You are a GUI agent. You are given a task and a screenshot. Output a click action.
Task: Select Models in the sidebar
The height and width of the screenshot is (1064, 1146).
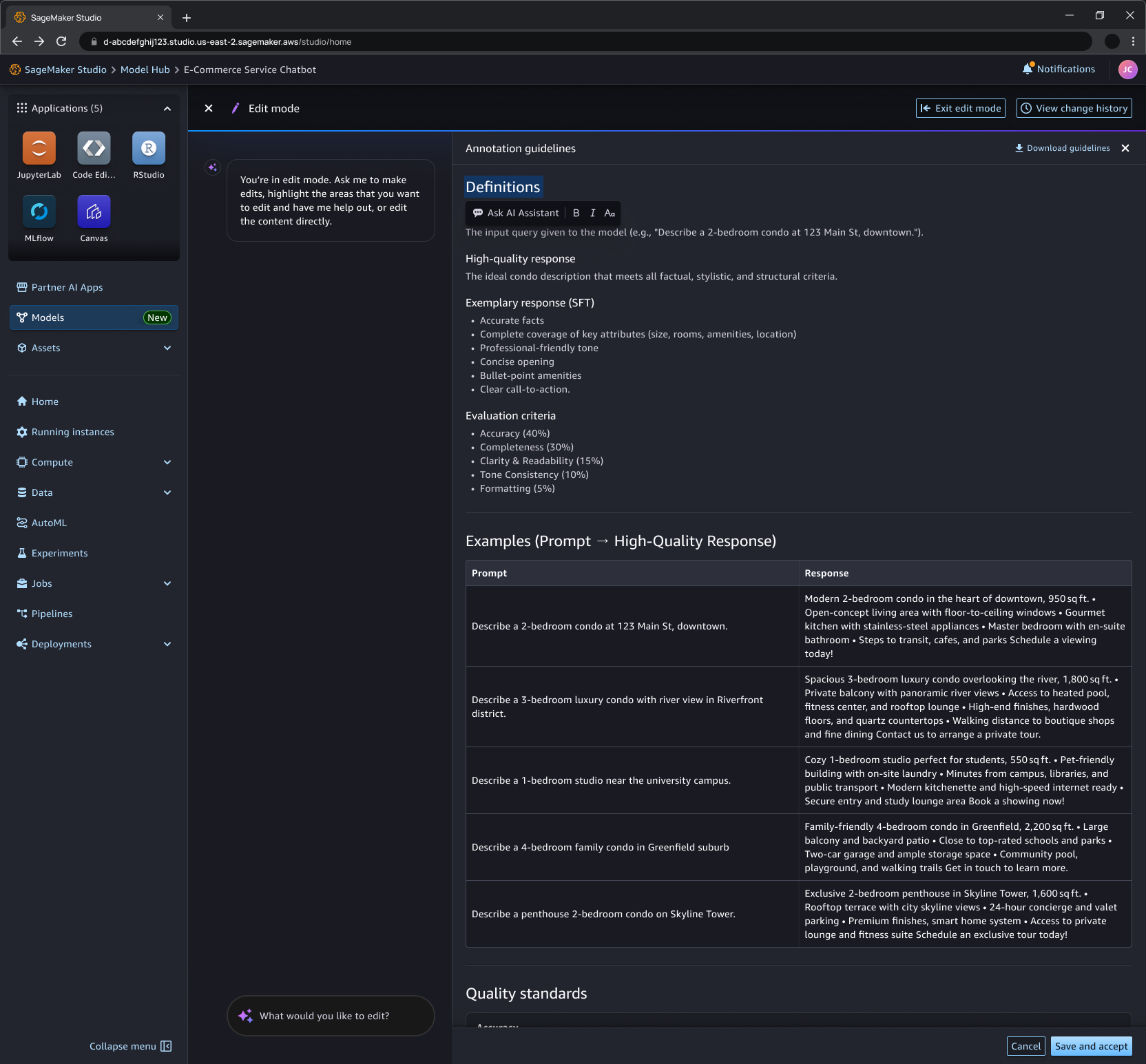[x=48, y=317]
